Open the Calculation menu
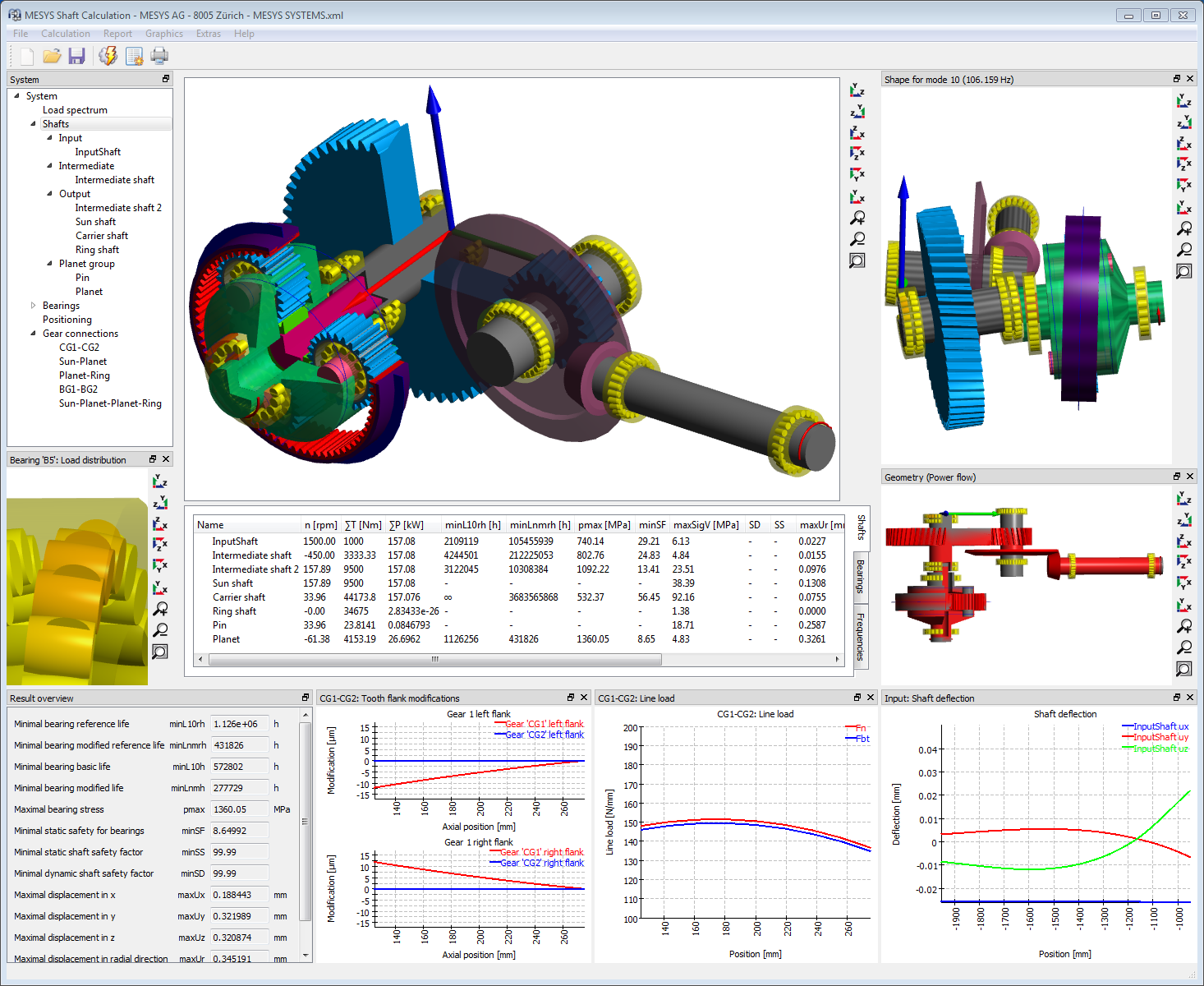Viewport: 1204px width, 986px height. (66, 34)
